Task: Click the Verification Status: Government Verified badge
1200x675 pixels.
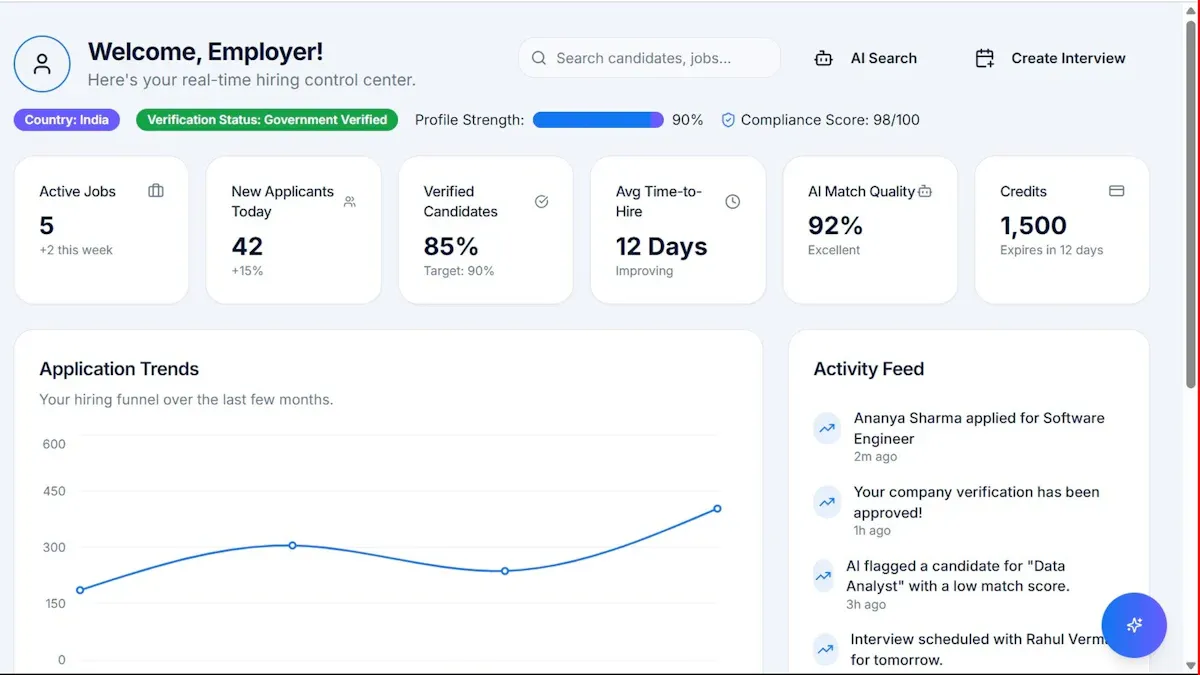Action: [x=266, y=119]
